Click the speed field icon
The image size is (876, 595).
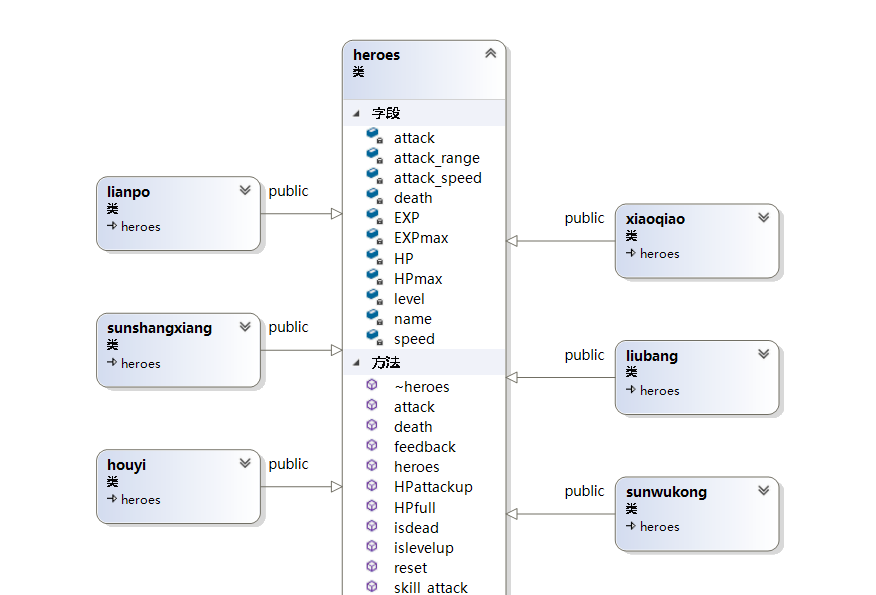point(374,337)
